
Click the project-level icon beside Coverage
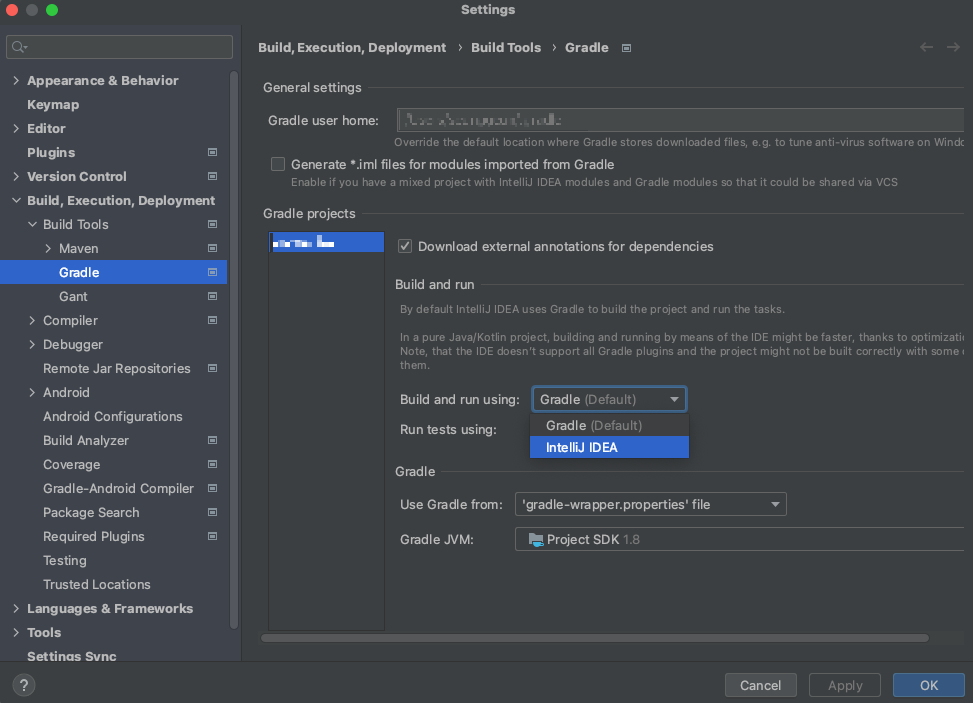[212, 464]
